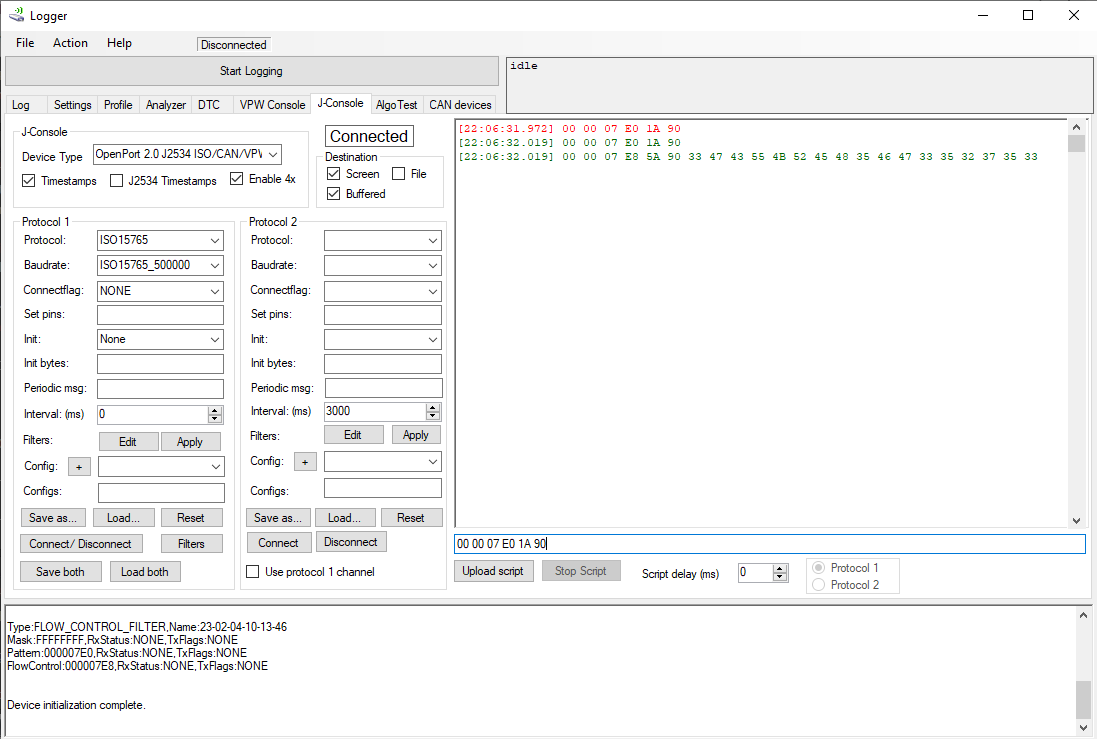Uncheck the Screen destination checkbox
Screen dimensions: 1097x739
334,174
